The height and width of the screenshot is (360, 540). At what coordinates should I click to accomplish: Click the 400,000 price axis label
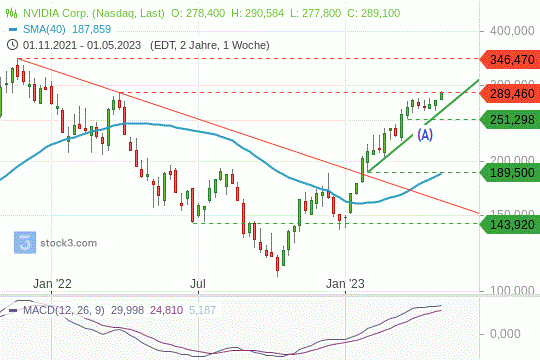(x=512, y=31)
